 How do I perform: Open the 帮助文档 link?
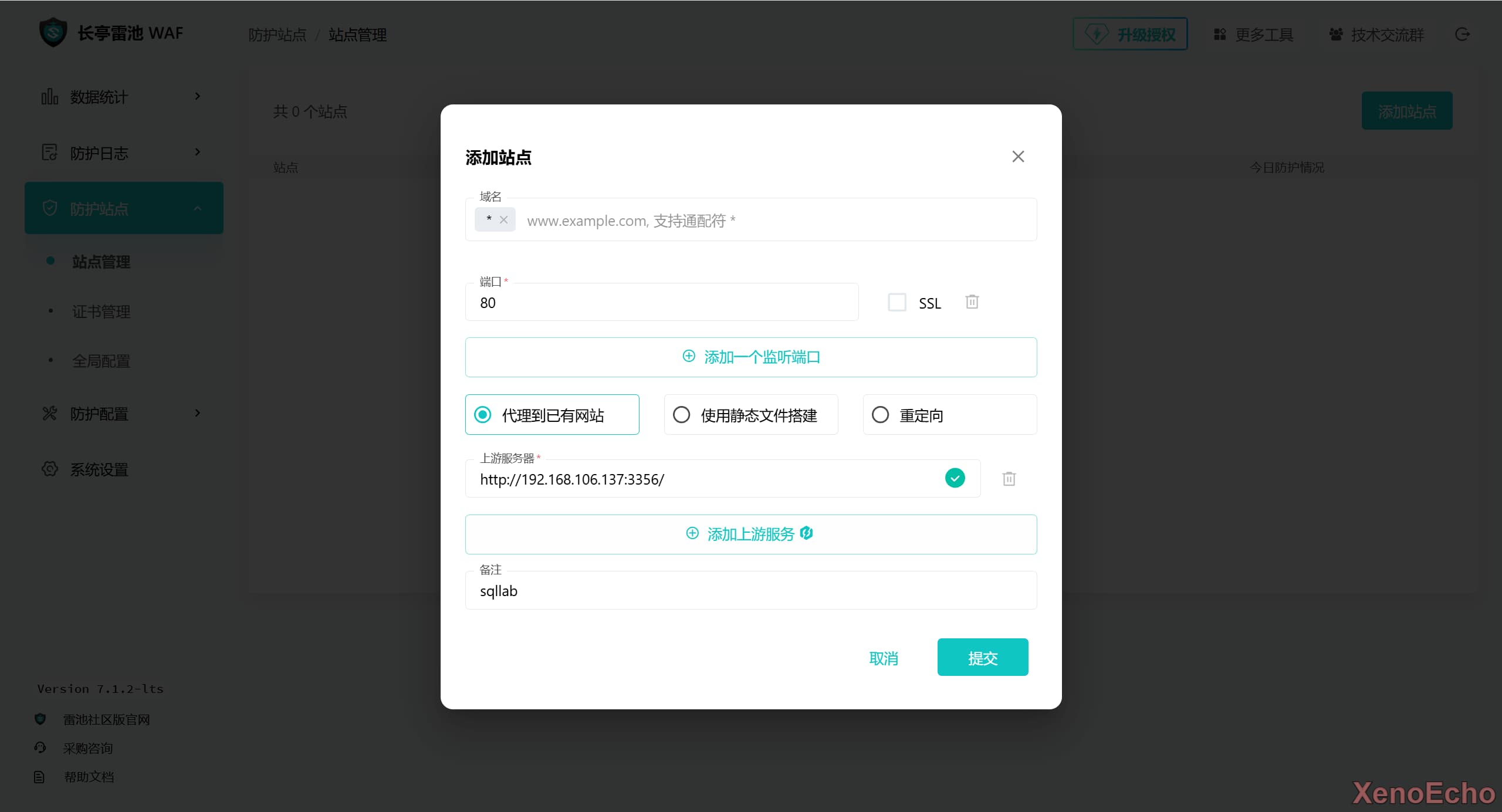tap(89, 777)
